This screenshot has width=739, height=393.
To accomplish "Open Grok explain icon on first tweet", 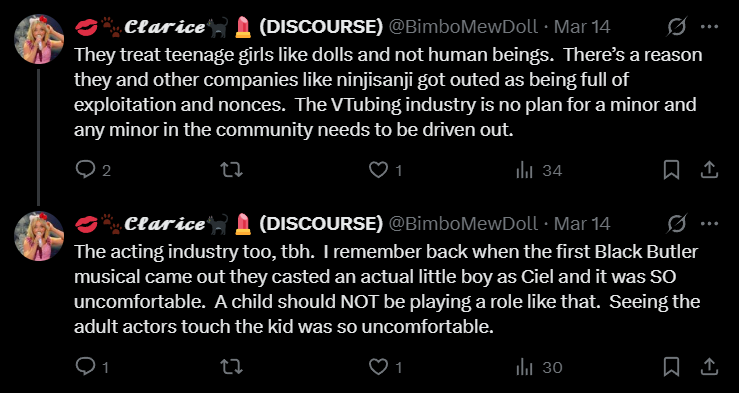I will [x=676, y=27].
